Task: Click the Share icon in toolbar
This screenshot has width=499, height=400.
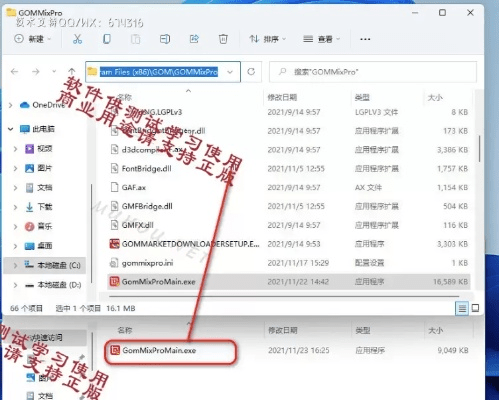Action: (194, 39)
